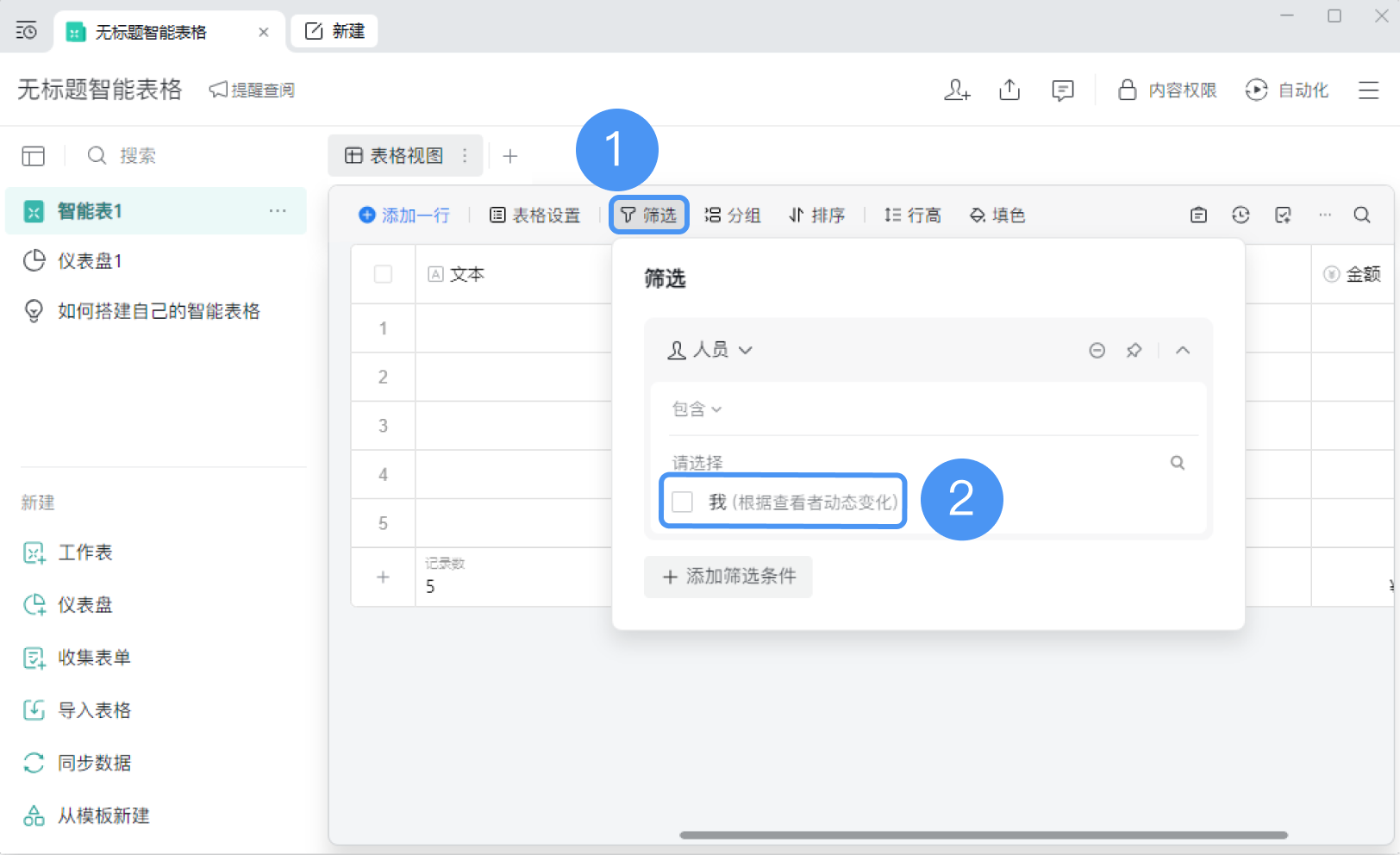
Task: Click the 新建 tab button
Action: pos(335,31)
